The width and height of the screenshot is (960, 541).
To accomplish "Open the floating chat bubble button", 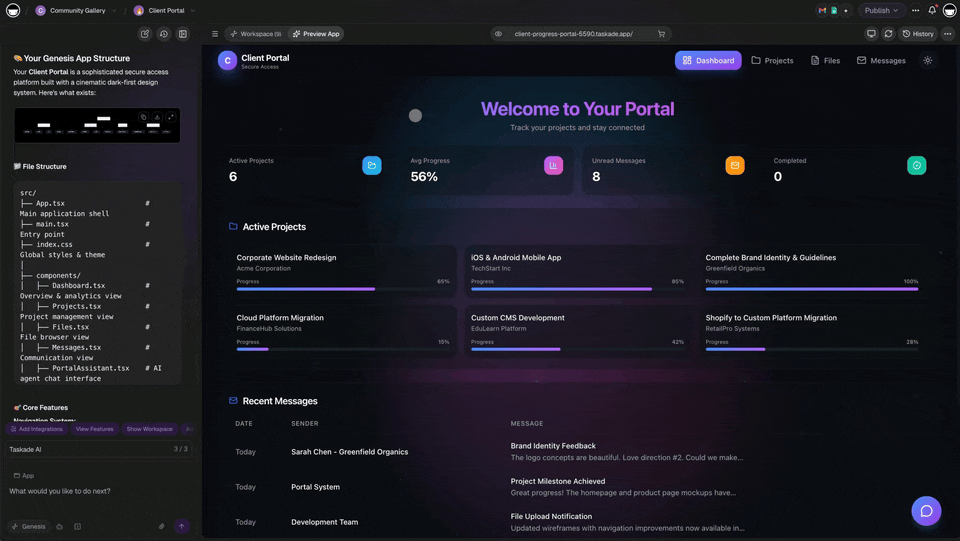I will tap(926, 511).
